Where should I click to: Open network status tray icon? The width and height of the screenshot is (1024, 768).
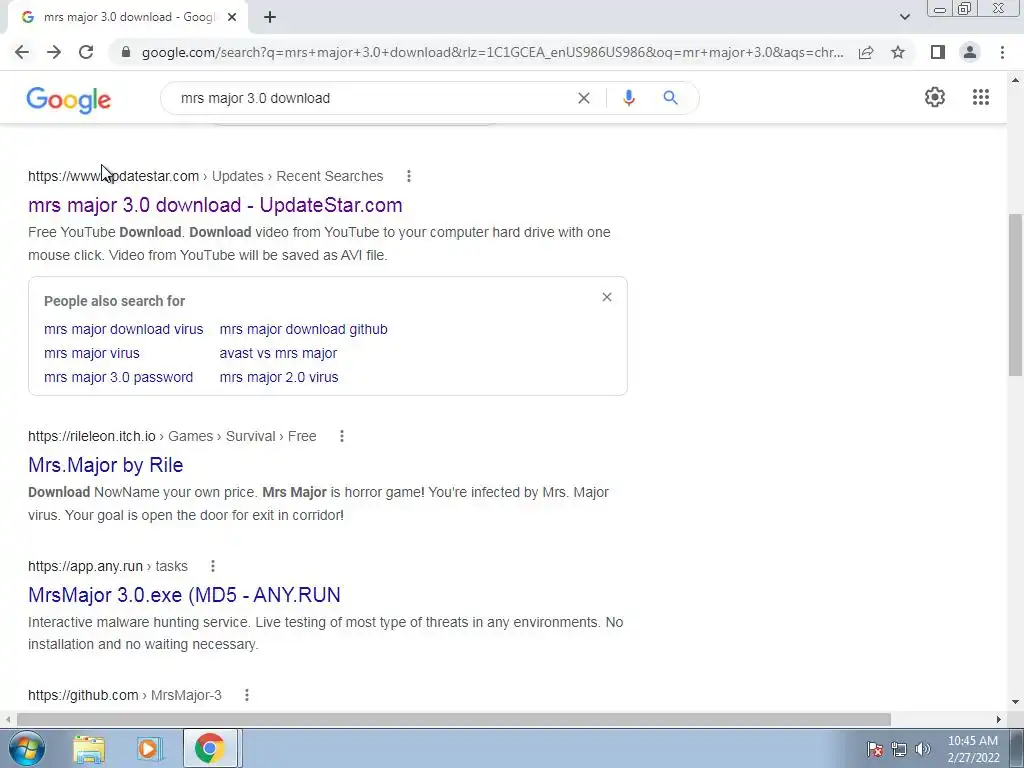pos(899,749)
